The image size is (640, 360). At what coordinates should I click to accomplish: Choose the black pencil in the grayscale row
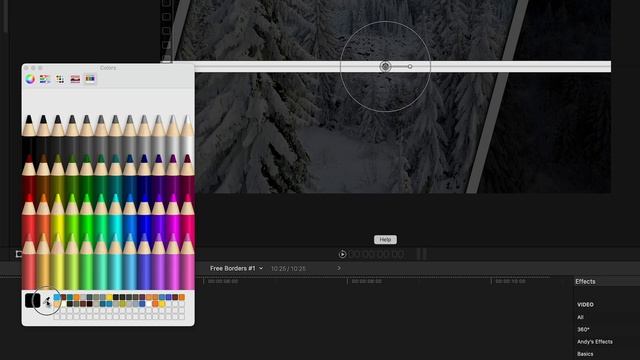pos(29,135)
